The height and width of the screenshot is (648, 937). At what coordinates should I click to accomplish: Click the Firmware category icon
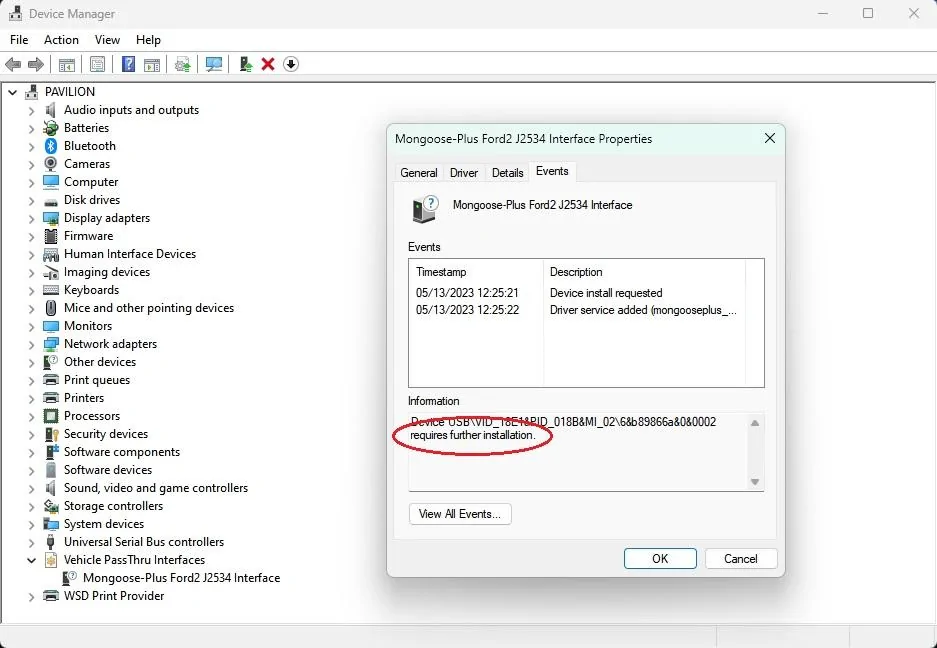click(51, 236)
